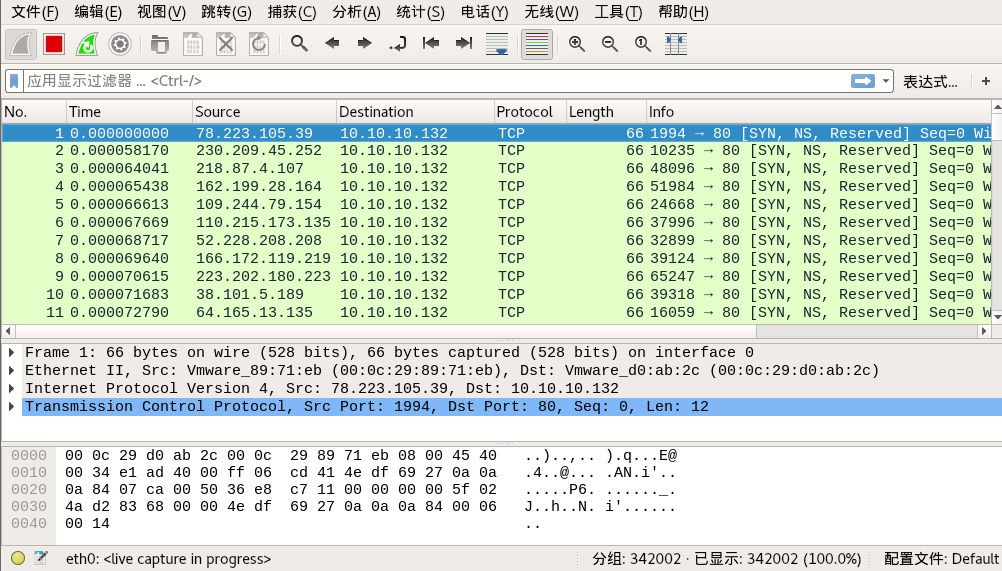Sort by the No. column header
Viewport: 1002px width, 571px height.
[33, 112]
